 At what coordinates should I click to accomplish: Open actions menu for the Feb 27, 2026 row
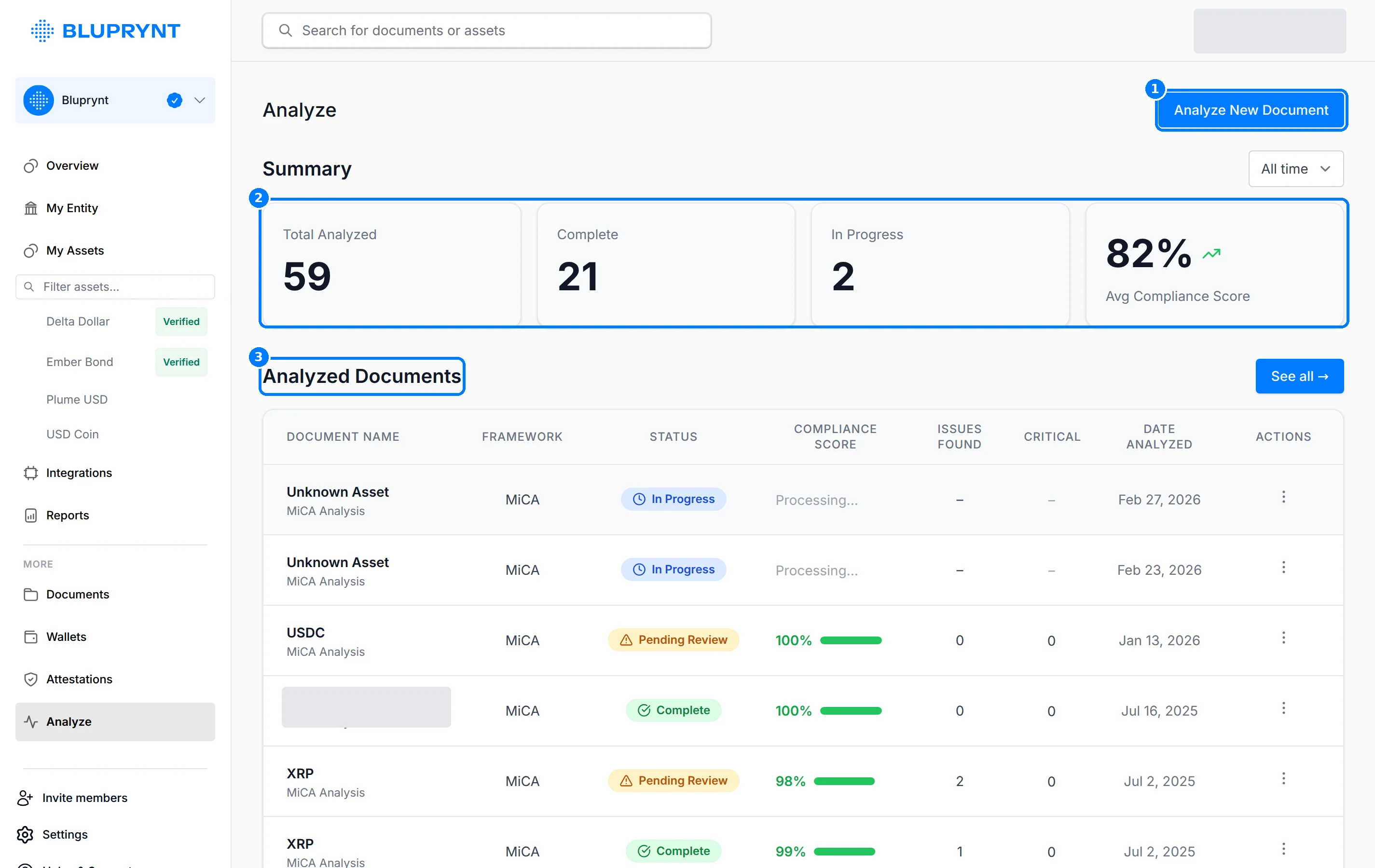pyautogui.click(x=1283, y=497)
